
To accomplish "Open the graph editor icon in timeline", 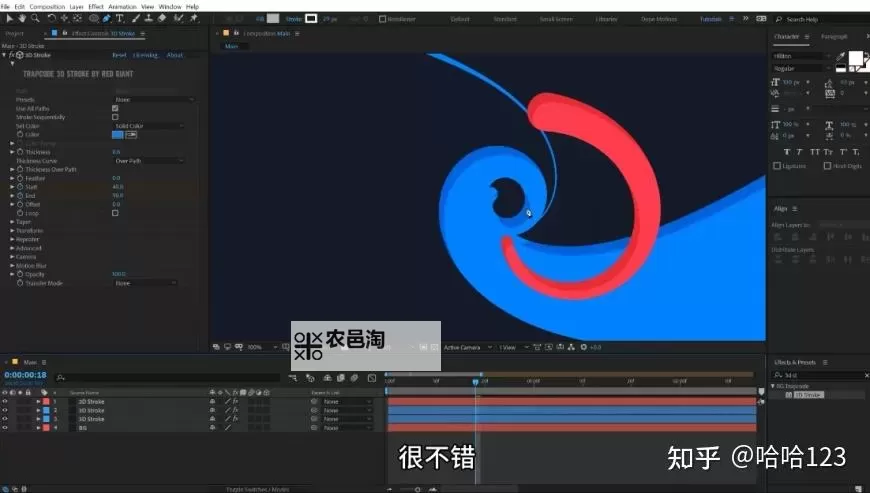I will tap(372, 378).
